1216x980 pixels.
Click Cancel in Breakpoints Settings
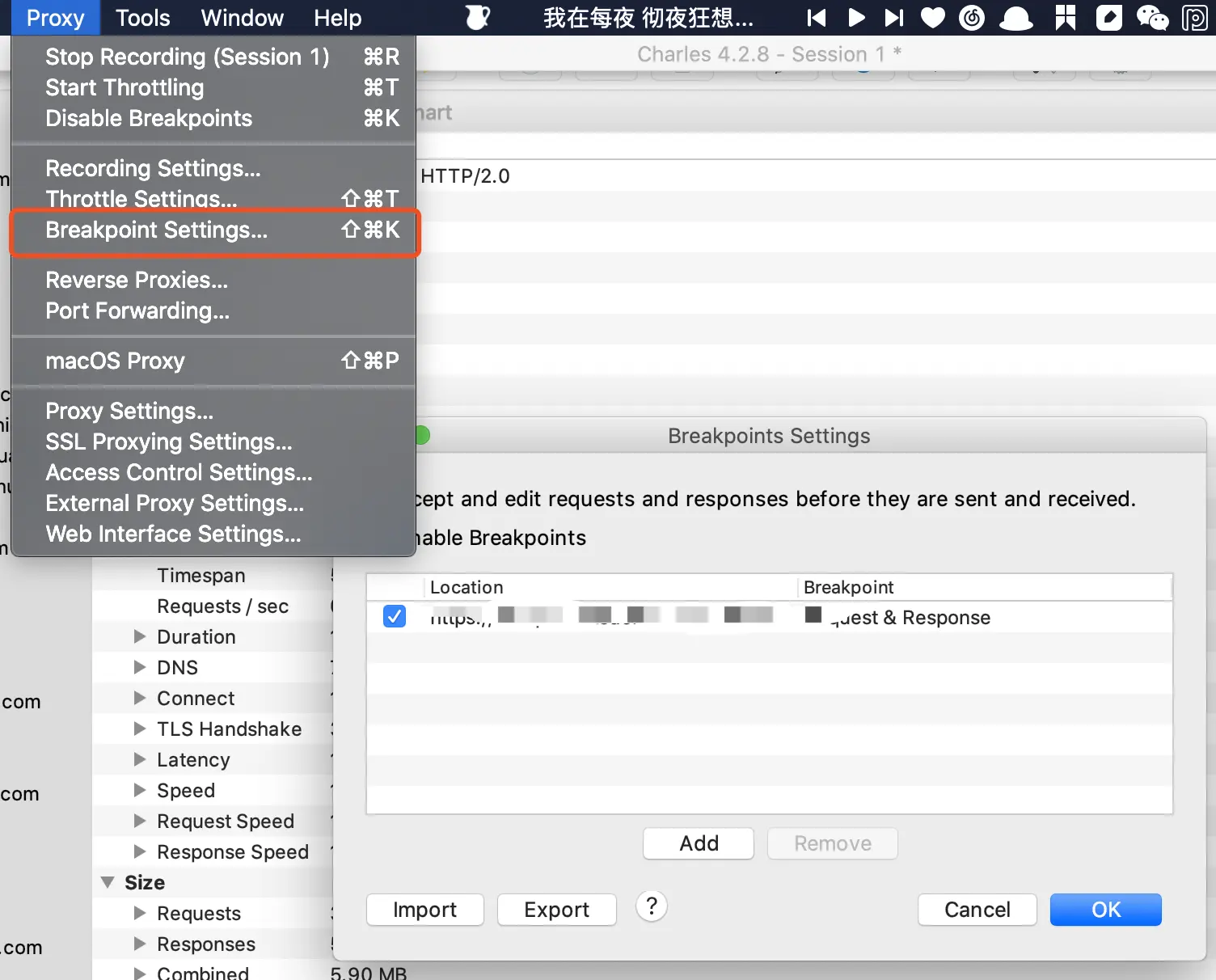[977, 910]
